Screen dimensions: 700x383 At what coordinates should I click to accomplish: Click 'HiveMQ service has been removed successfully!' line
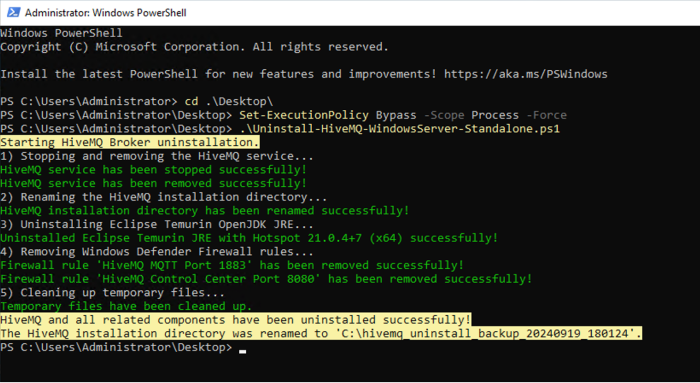pos(154,183)
